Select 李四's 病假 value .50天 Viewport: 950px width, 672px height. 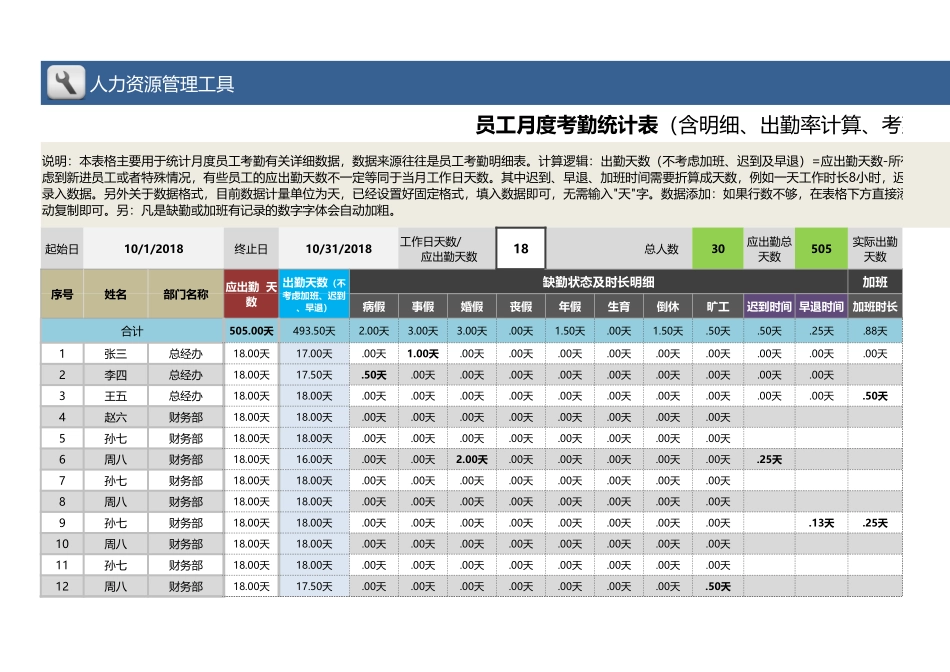[373, 376]
